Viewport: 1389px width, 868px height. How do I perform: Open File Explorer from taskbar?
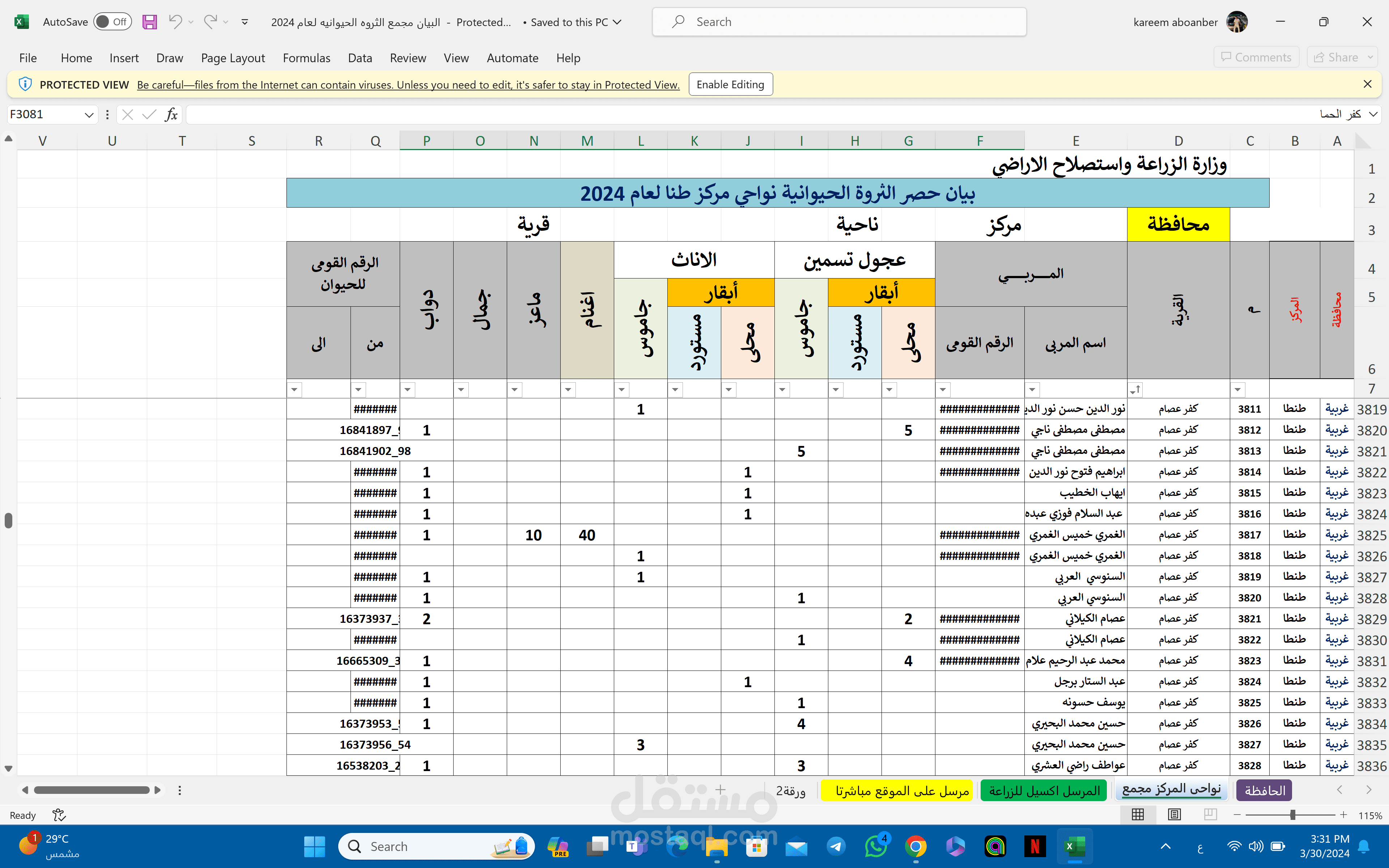(716, 846)
